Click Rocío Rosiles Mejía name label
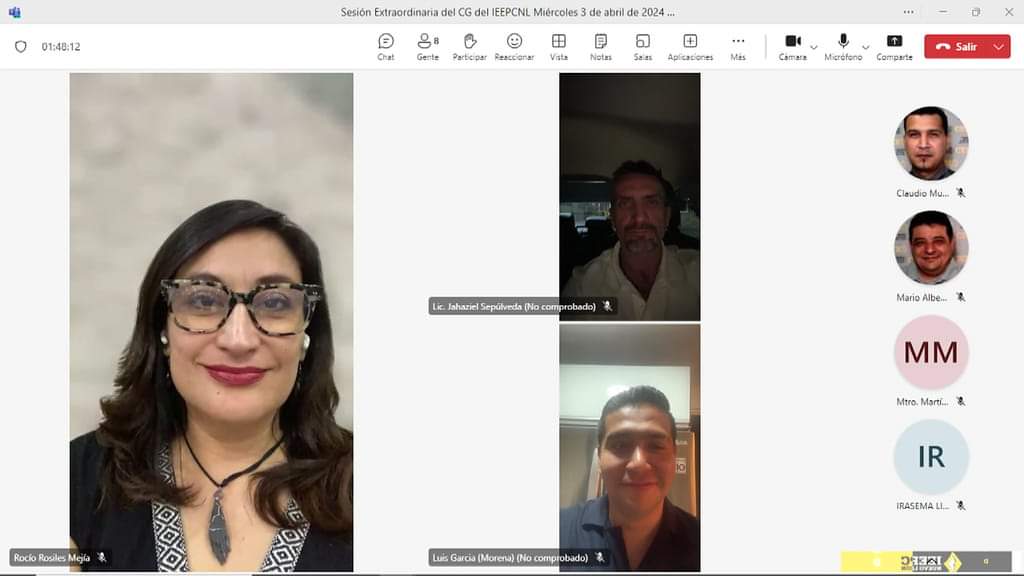Screen dimensions: 1024x576 point(52,558)
